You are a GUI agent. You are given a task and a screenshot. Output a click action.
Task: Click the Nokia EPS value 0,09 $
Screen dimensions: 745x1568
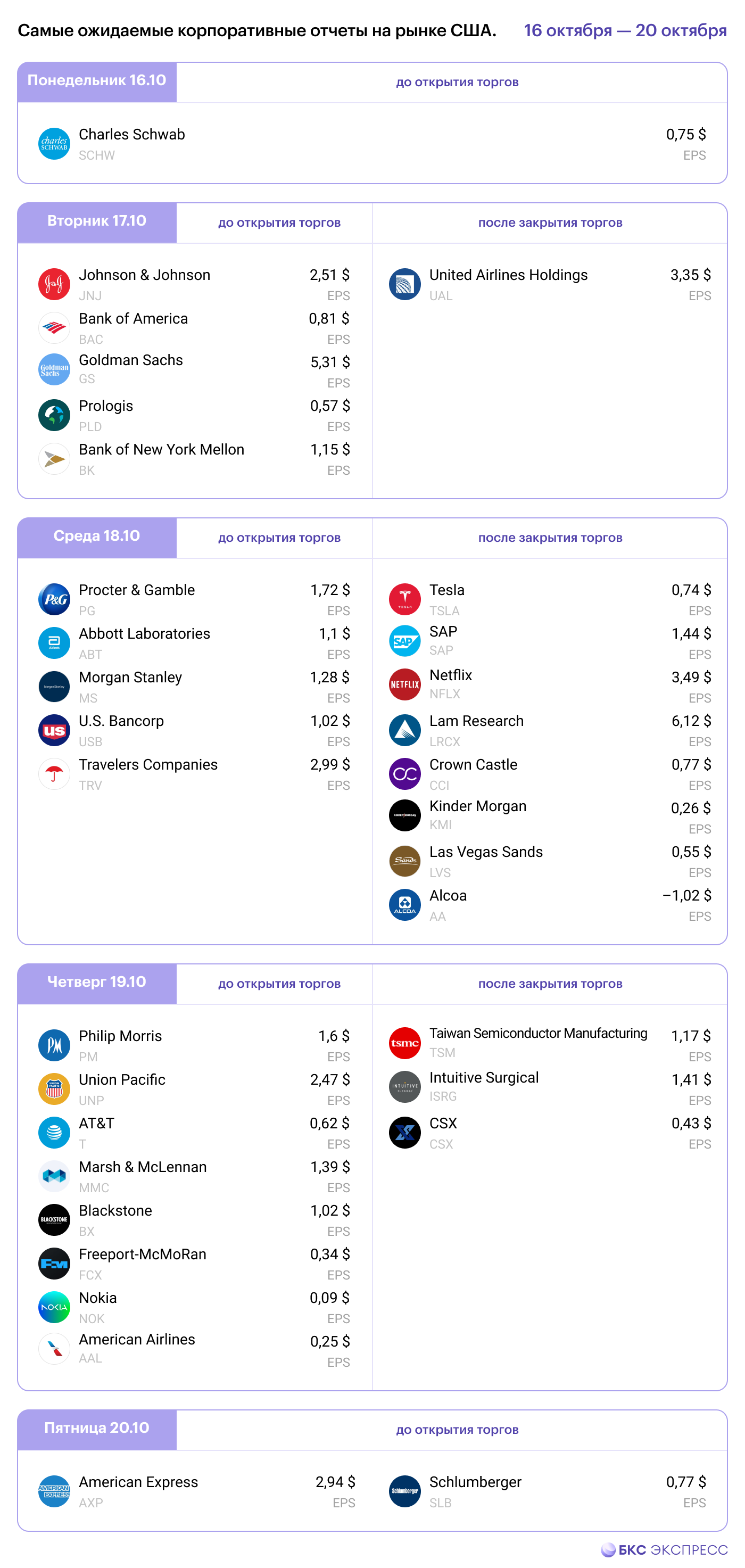329,1298
